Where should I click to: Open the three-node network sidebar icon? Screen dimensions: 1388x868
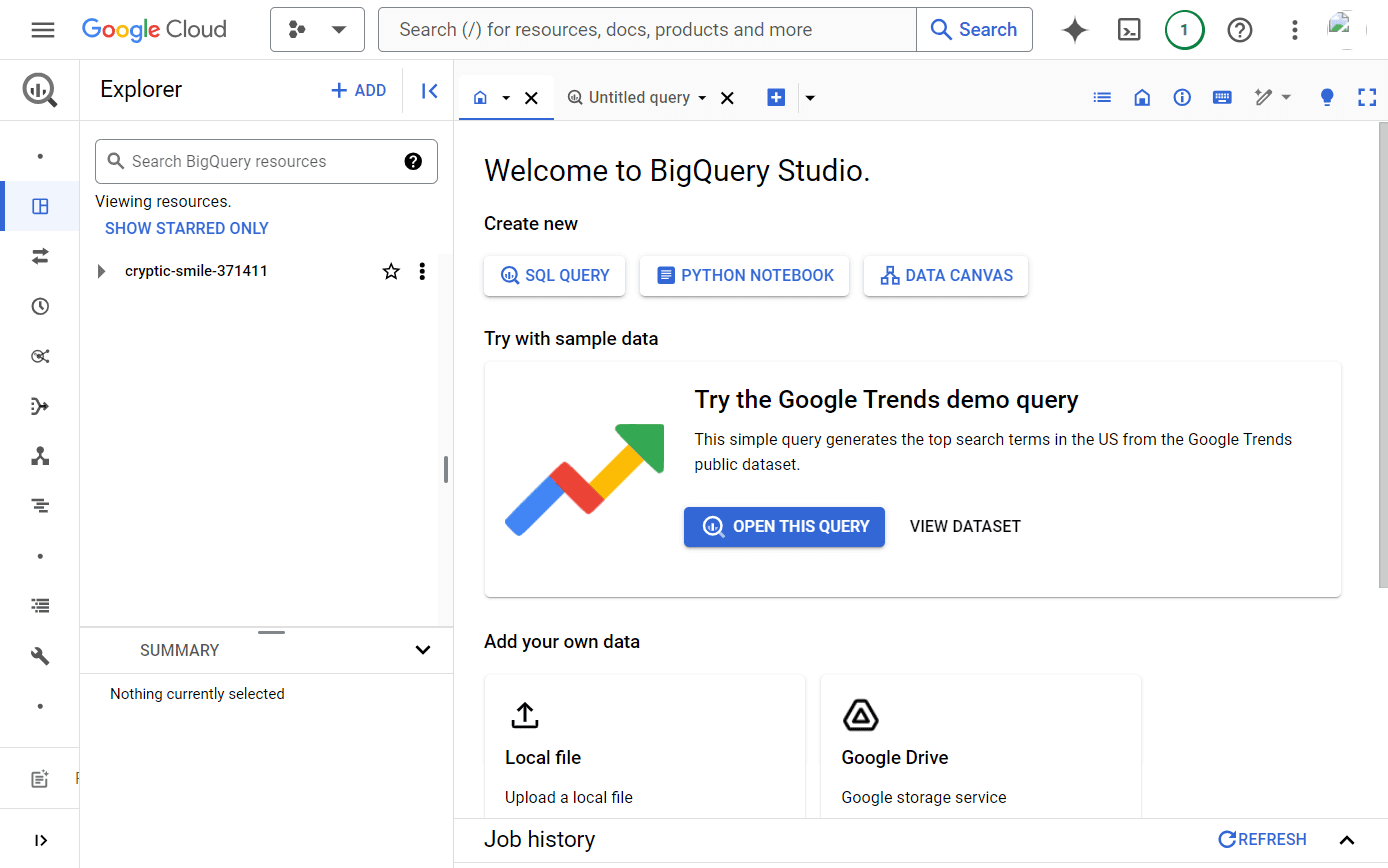click(x=40, y=456)
